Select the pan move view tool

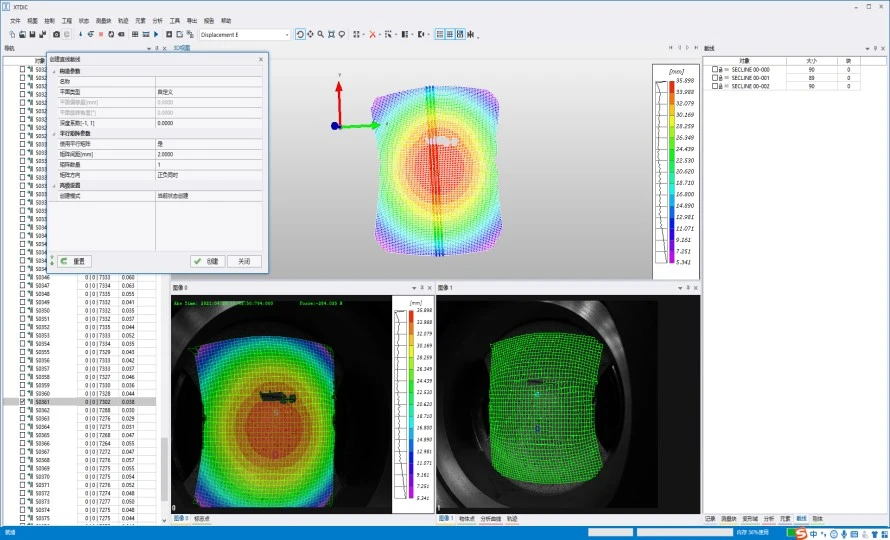click(x=310, y=35)
